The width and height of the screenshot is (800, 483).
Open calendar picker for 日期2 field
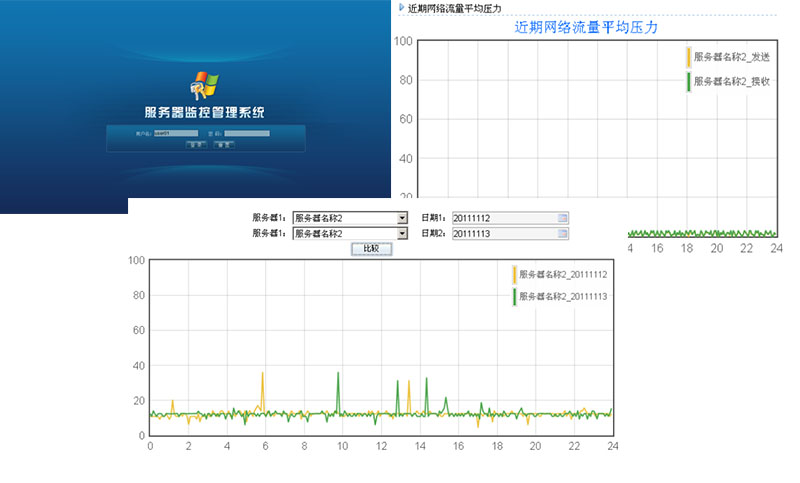(562, 234)
